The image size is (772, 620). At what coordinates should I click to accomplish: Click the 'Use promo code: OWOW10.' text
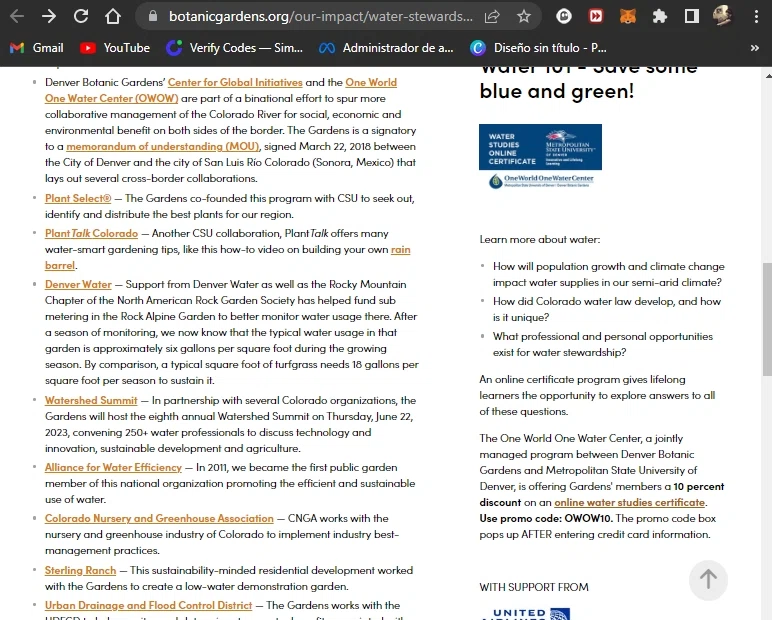[x=546, y=518]
